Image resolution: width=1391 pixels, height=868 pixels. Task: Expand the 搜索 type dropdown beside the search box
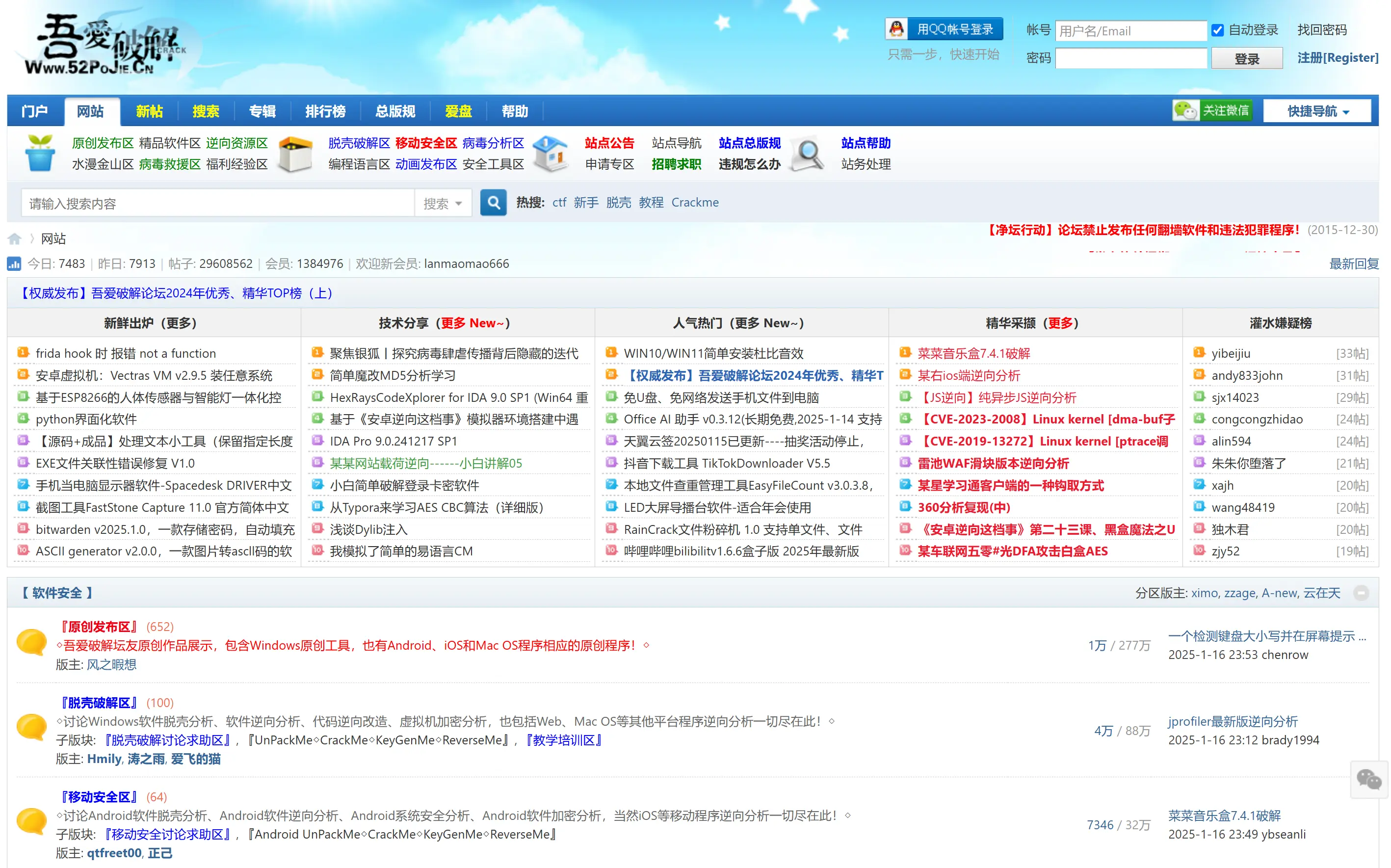coord(443,203)
